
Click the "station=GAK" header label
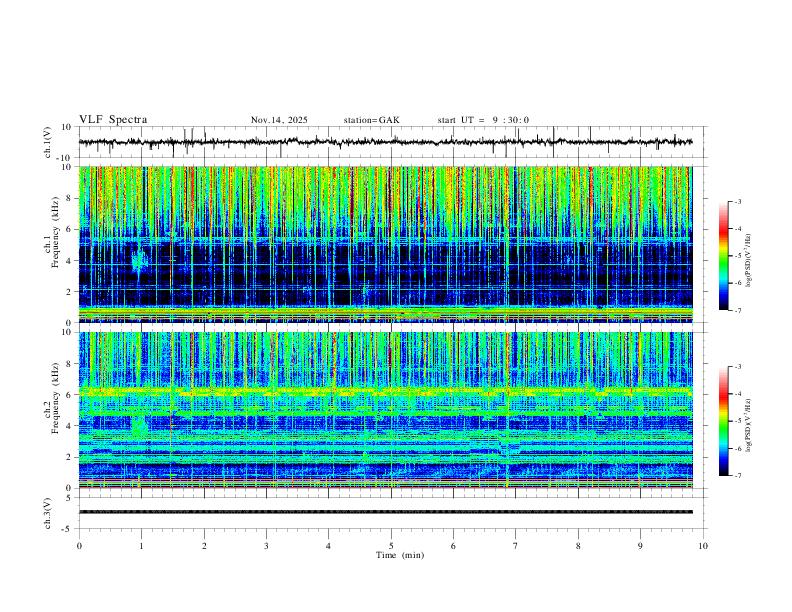tap(371, 120)
